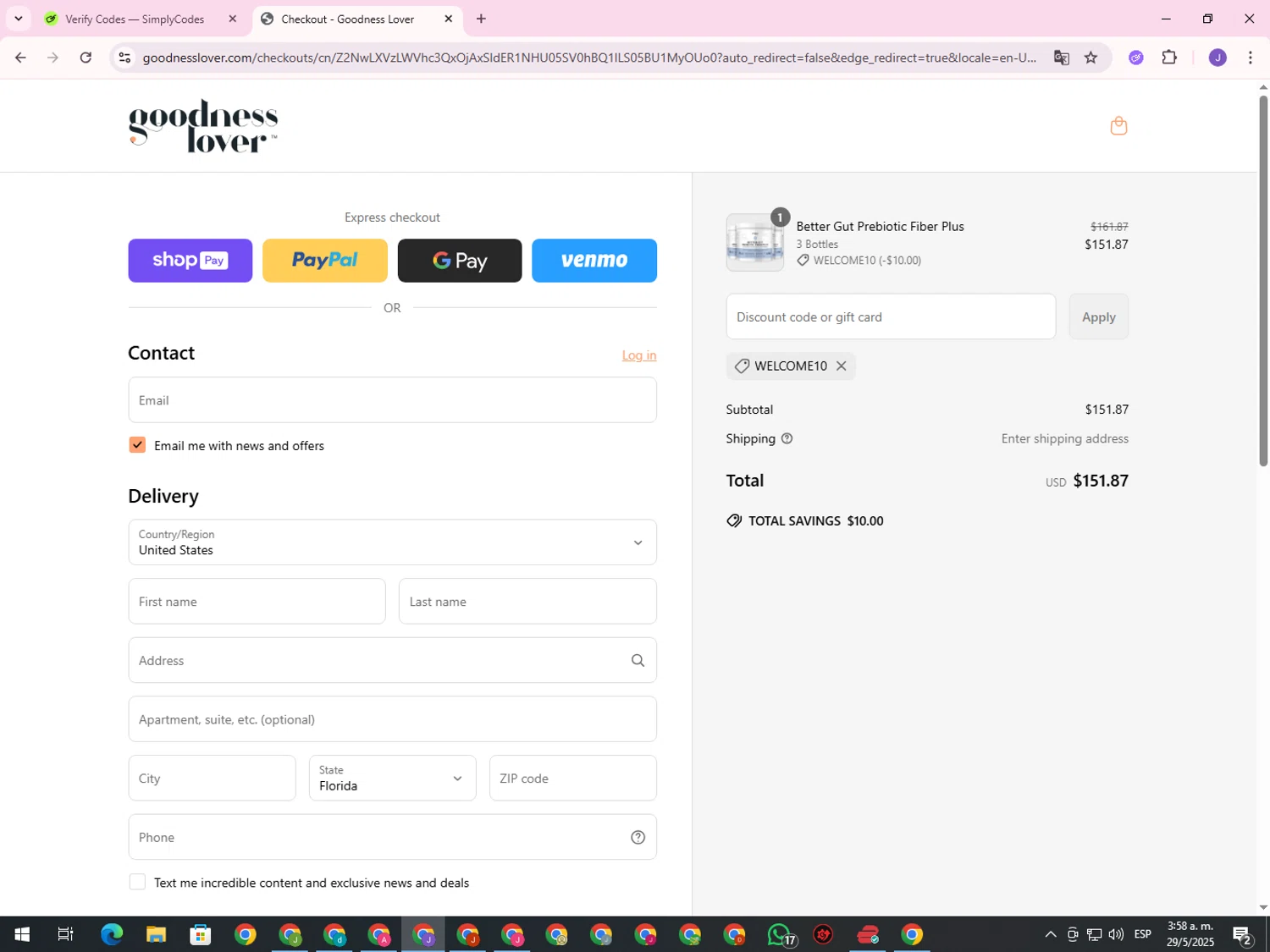Open the Windows Start menu

click(x=22, y=934)
